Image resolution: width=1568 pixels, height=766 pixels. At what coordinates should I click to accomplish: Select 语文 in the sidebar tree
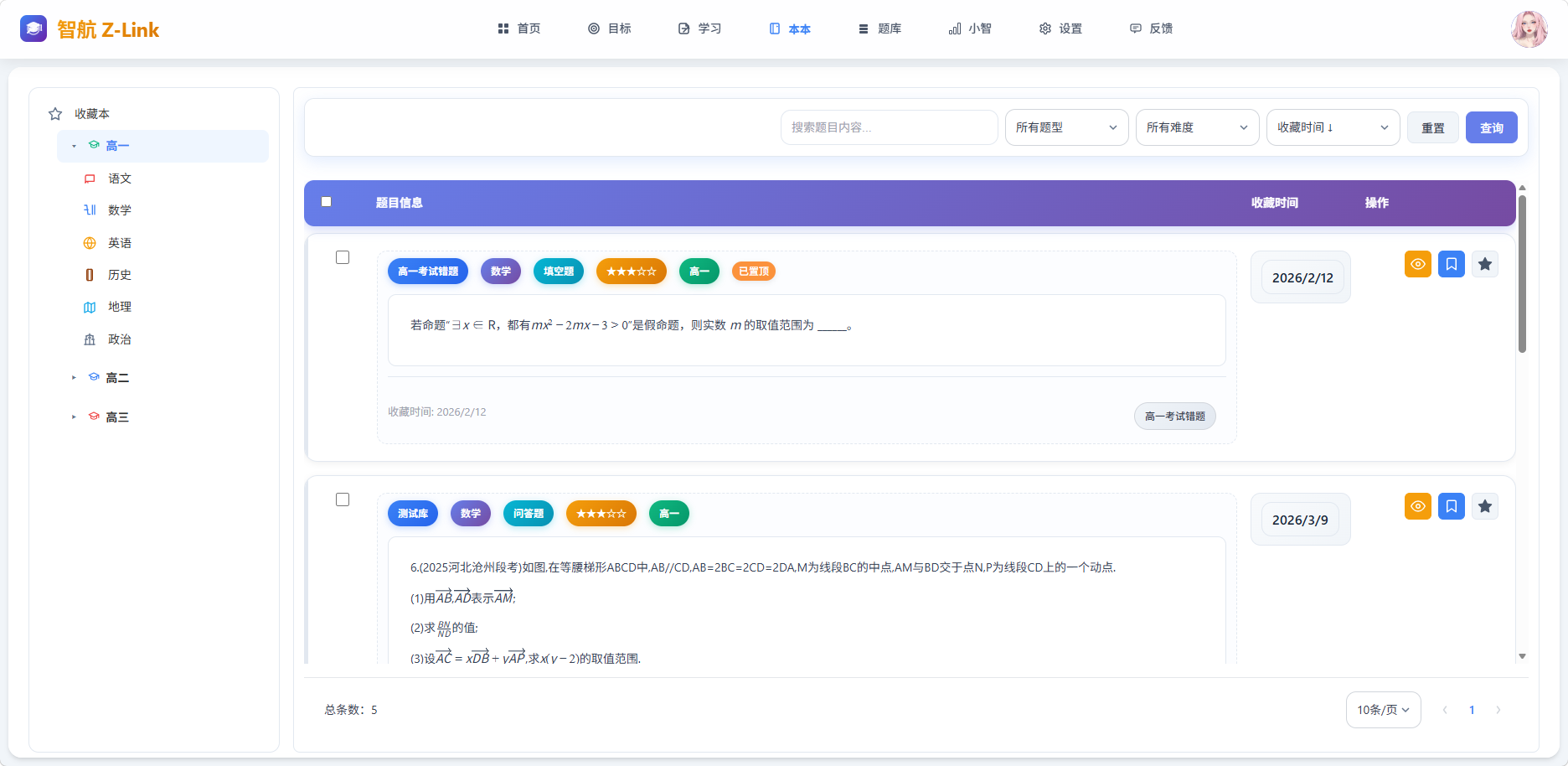pyautogui.click(x=120, y=179)
